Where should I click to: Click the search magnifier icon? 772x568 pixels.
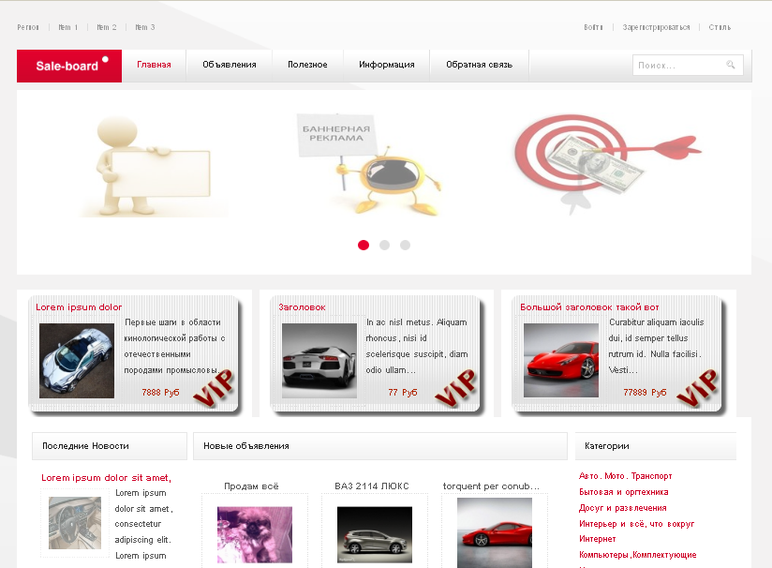point(730,64)
